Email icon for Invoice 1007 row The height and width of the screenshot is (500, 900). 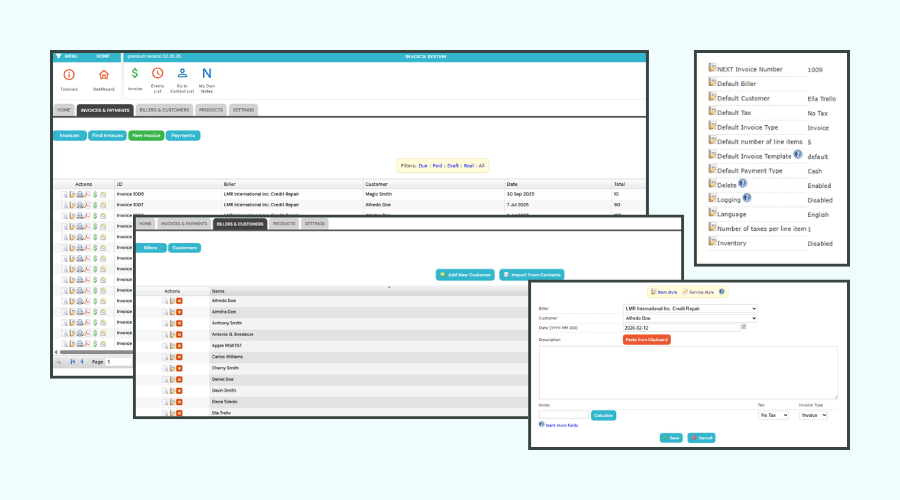103,205
